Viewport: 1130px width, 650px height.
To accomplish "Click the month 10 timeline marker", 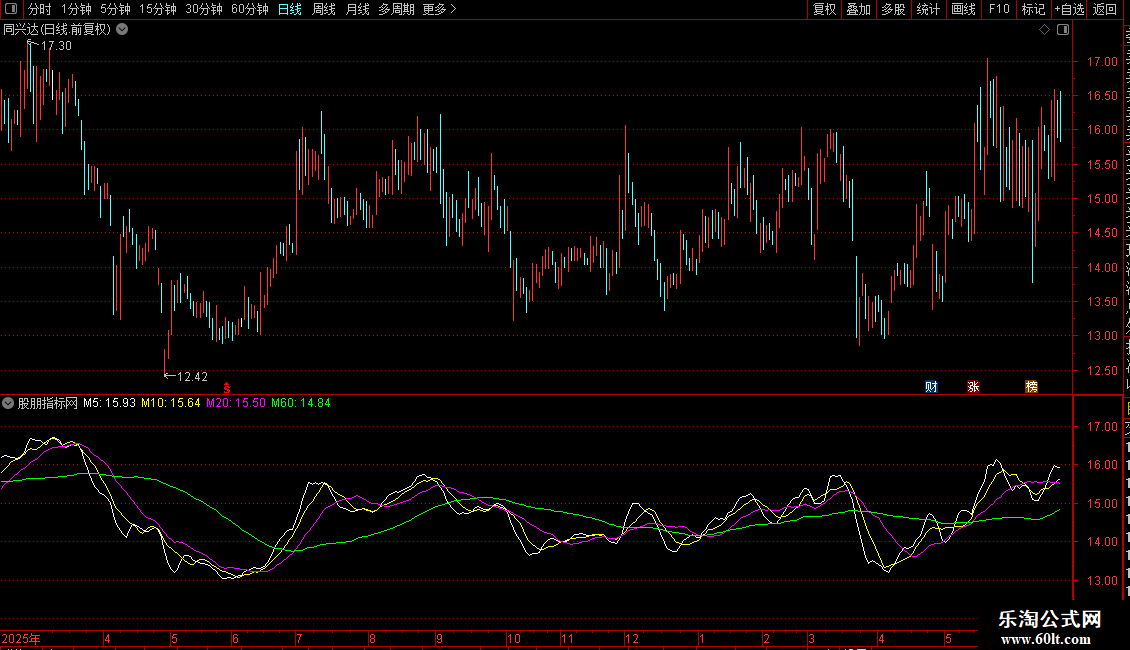I will tap(514, 639).
